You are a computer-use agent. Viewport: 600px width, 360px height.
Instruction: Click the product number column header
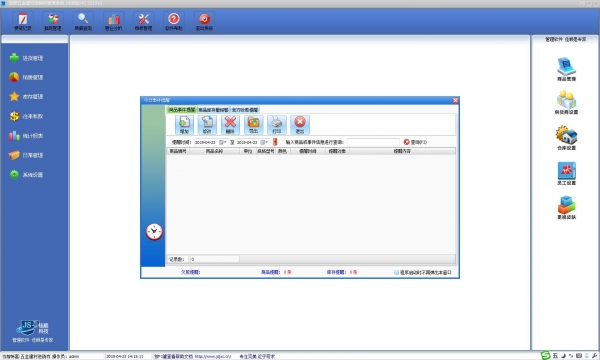[178, 151]
